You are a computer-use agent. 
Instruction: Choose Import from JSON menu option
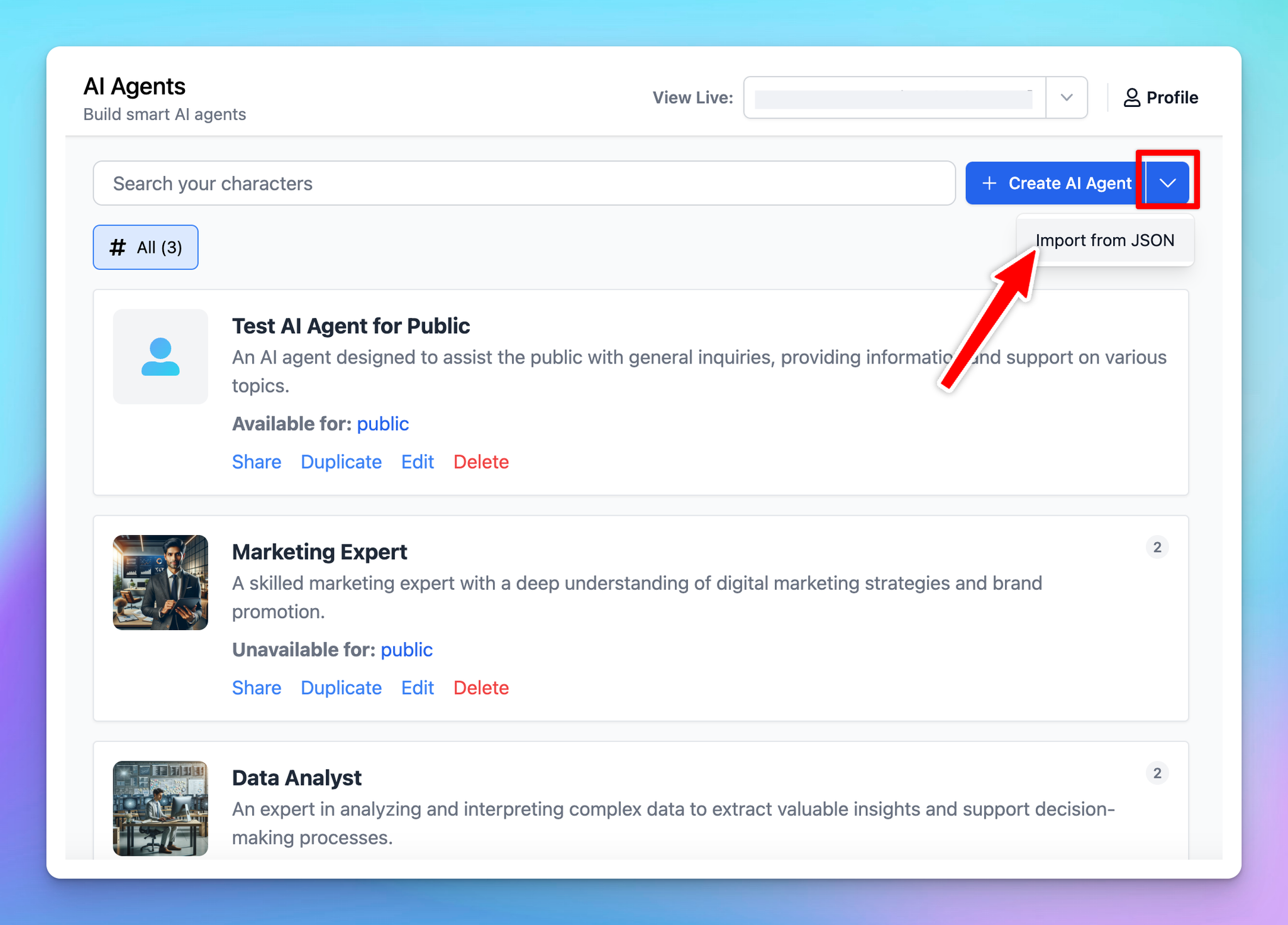click(x=1105, y=240)
